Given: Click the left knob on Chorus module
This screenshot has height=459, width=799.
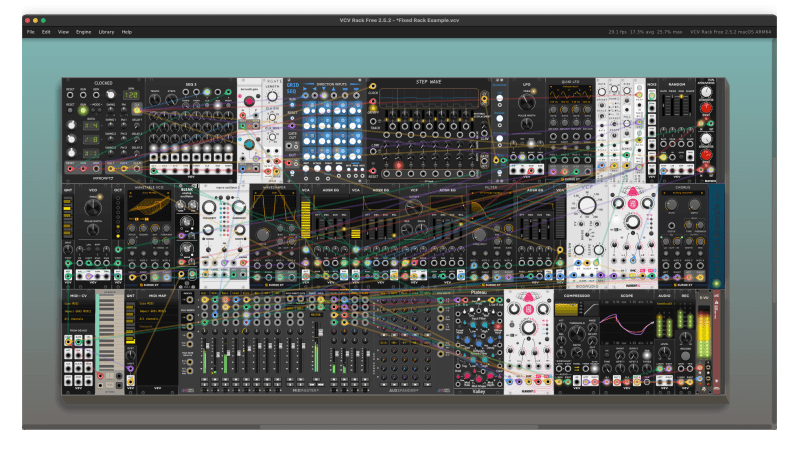Looking at the screenshot, I should [672, 205].
